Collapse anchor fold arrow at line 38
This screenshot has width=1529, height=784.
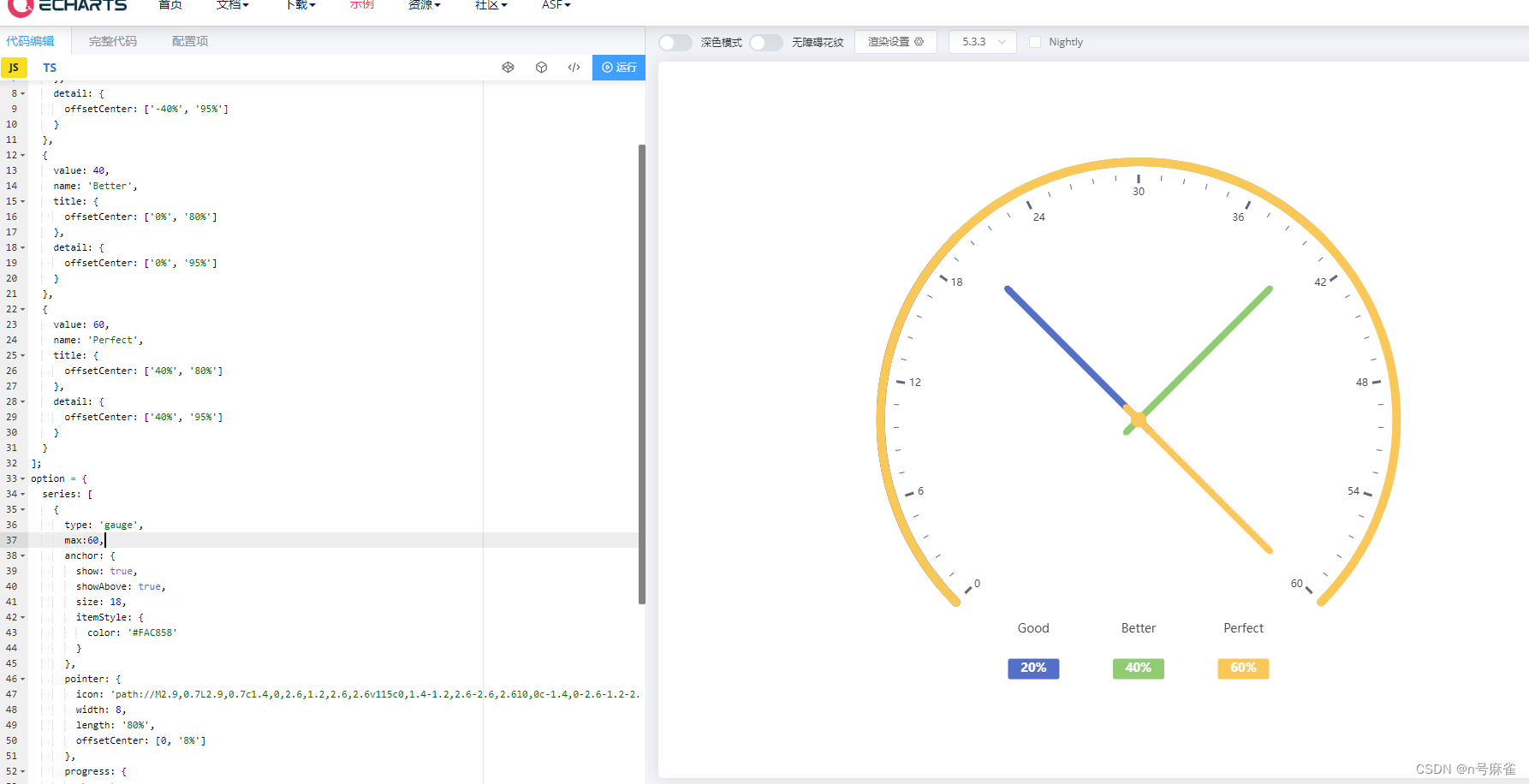23,556
